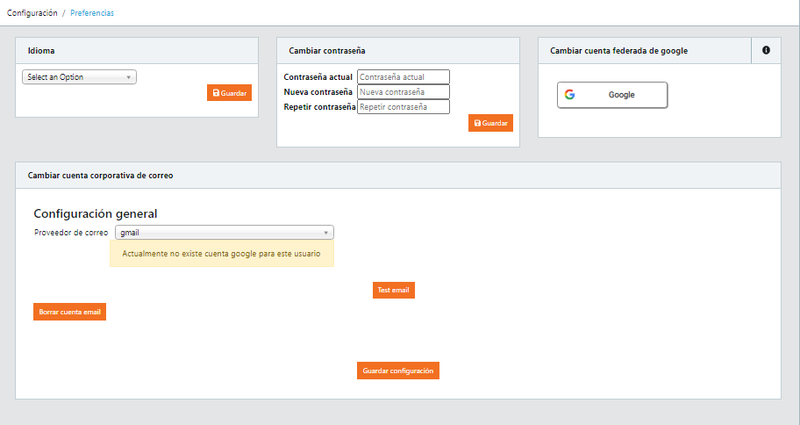Save the language with the Idioma Guardar button

coord(229,93)
